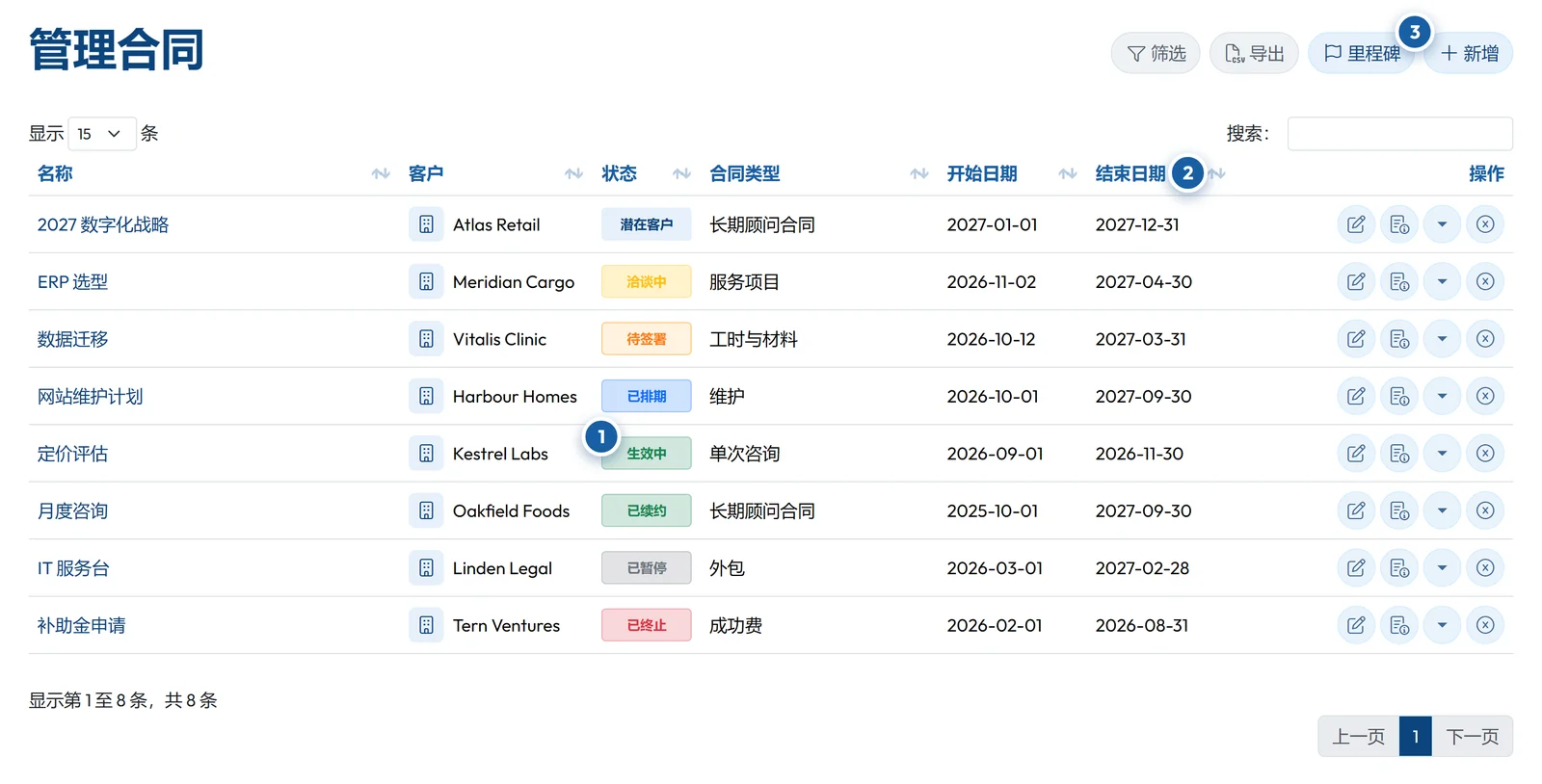Open the 显示 page-size dropdown showing 15
1542x784 pixels.
tap(101, 134)
